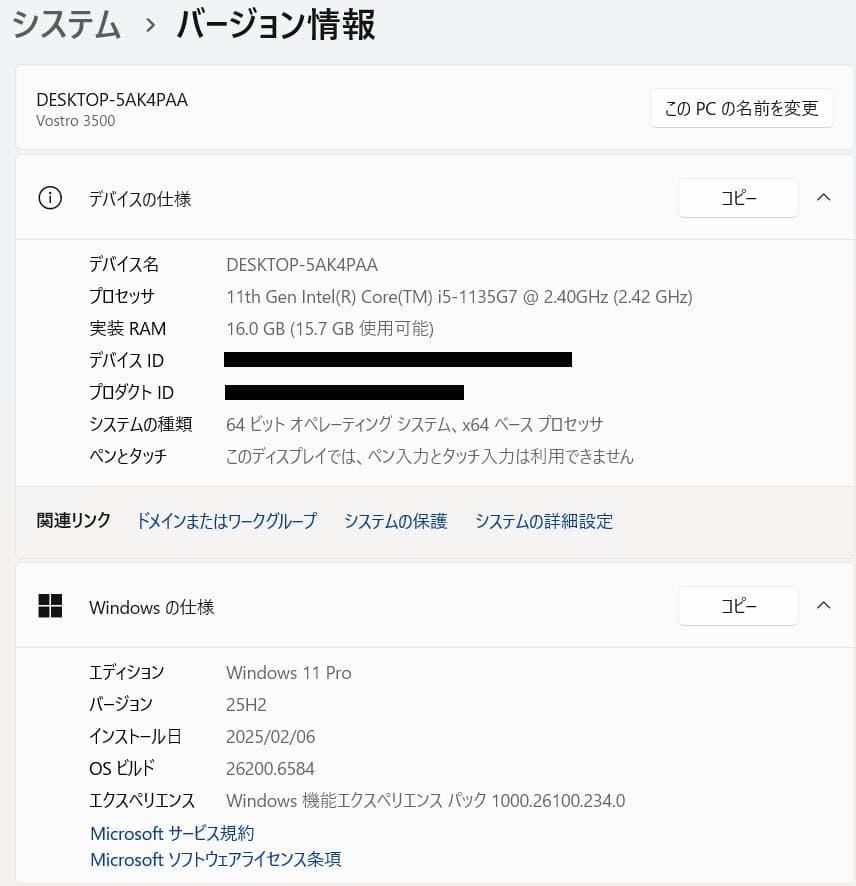Copy the device specifications with the コピー button

click(738, 197)
